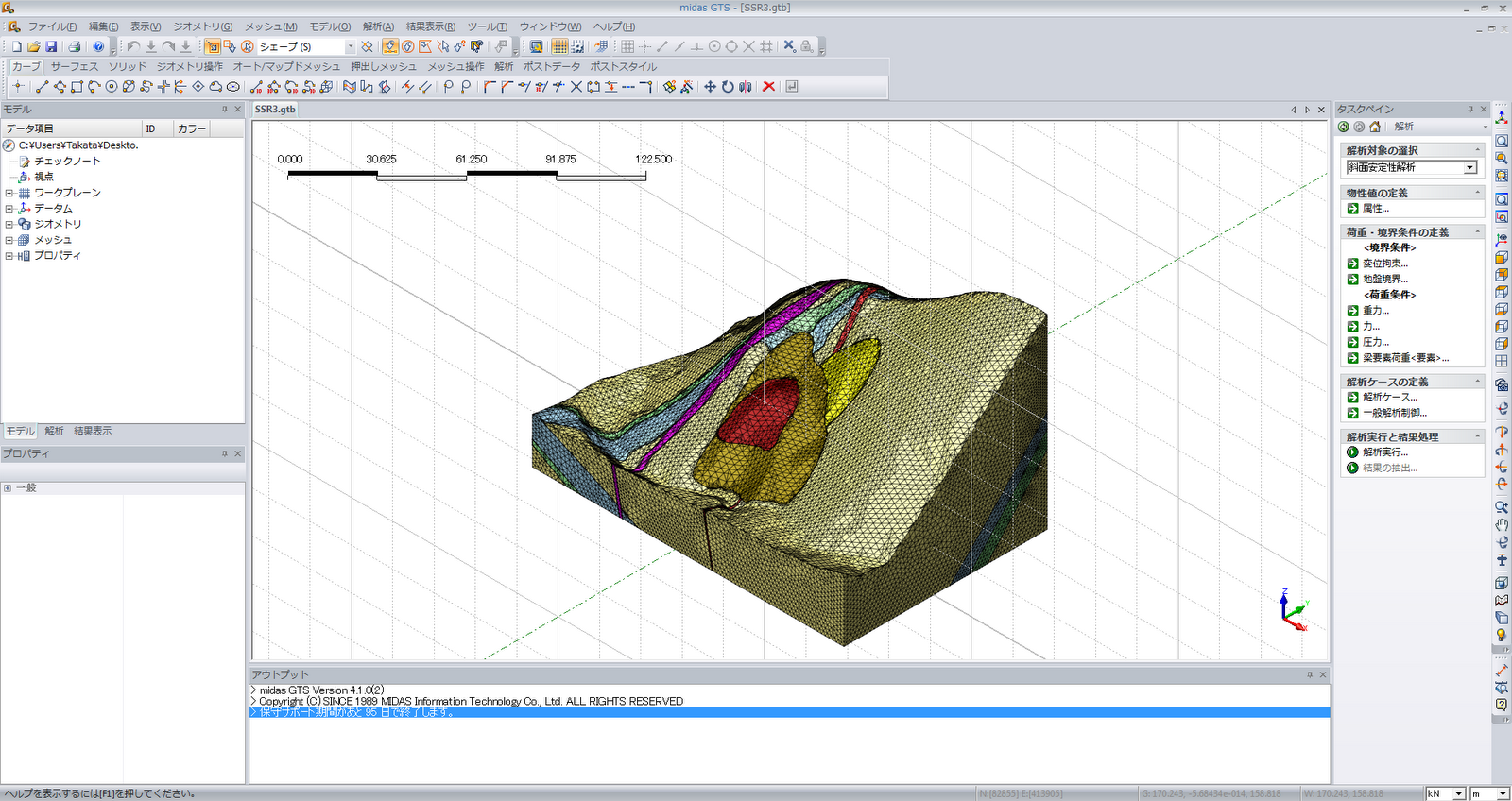The height and width of the screenshot is (801, 1512).
Task: Open a file with the folder icon
Action: coord(33,46)
